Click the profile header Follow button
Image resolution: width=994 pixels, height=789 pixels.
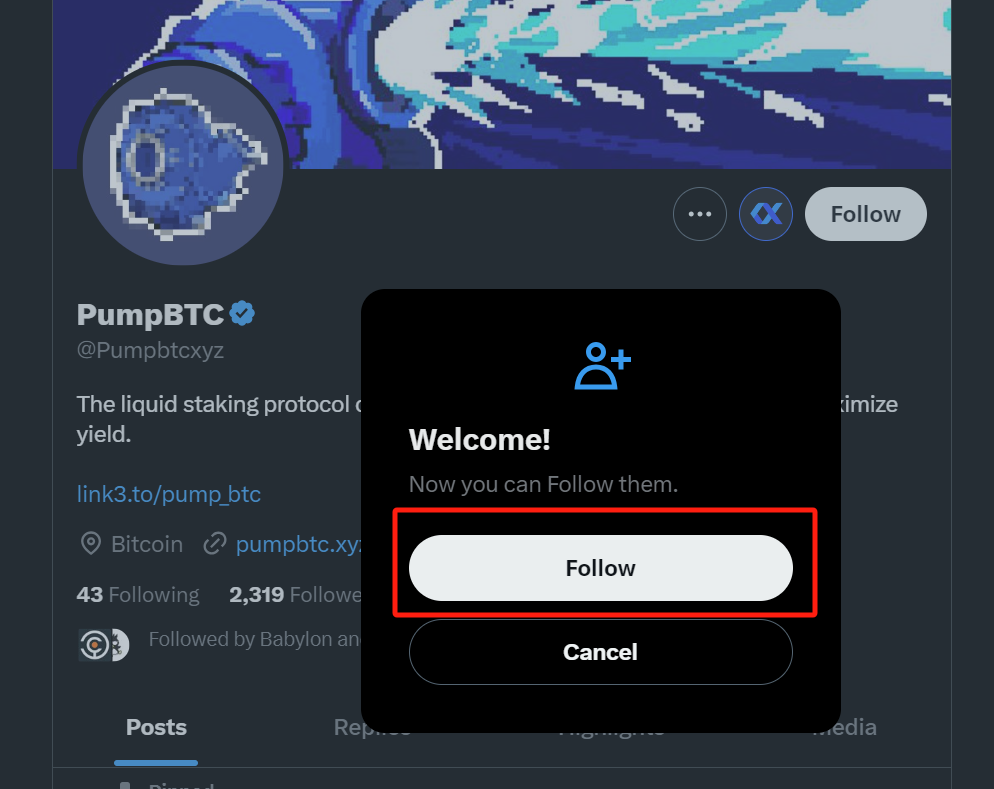click(865, 214)
